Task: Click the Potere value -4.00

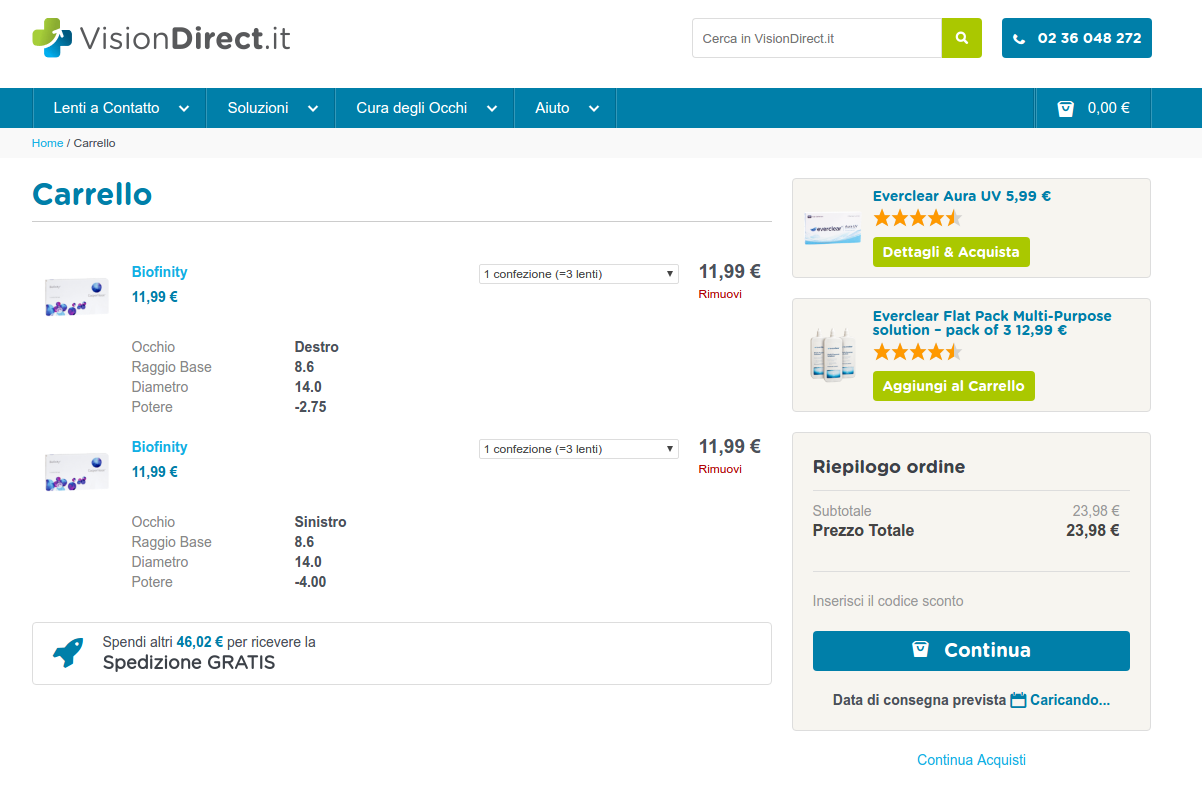Action: 311,582
